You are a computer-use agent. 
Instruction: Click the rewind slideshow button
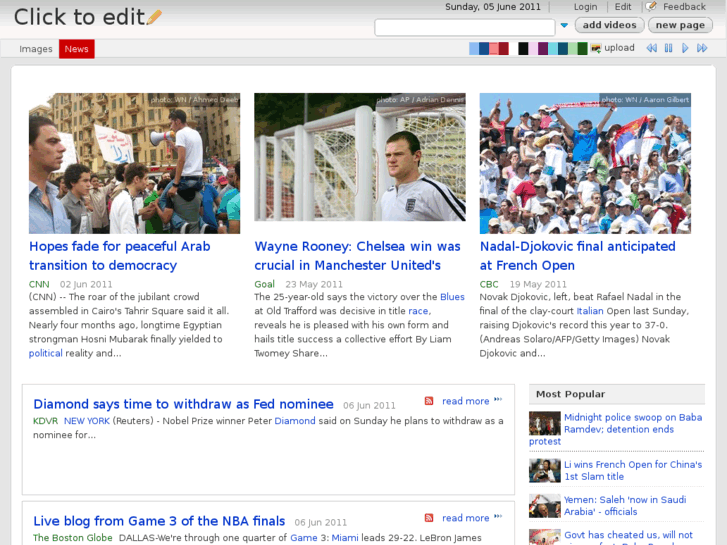tap(652, 48)
